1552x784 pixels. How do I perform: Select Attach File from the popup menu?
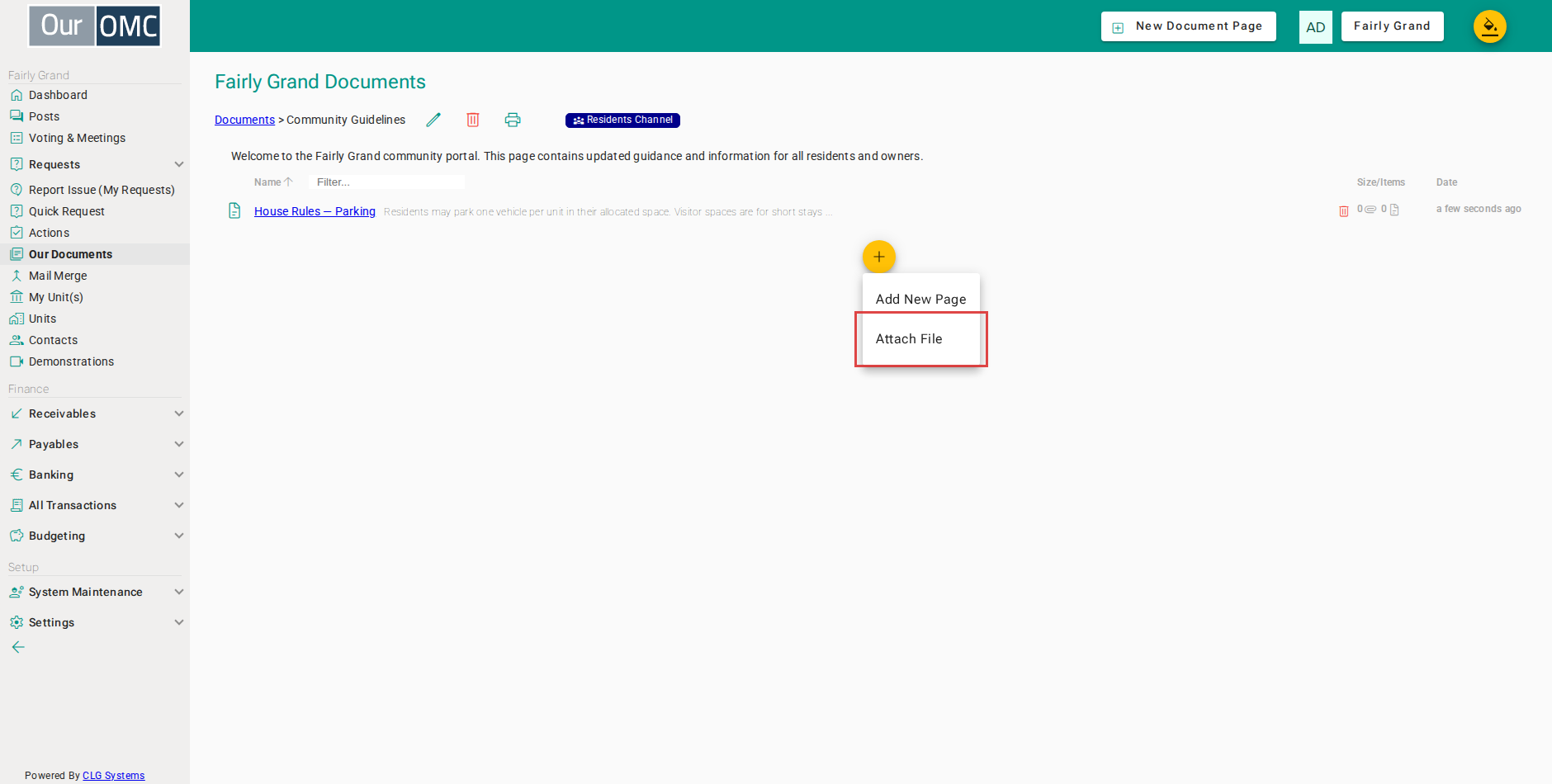[x=921, y=339]
